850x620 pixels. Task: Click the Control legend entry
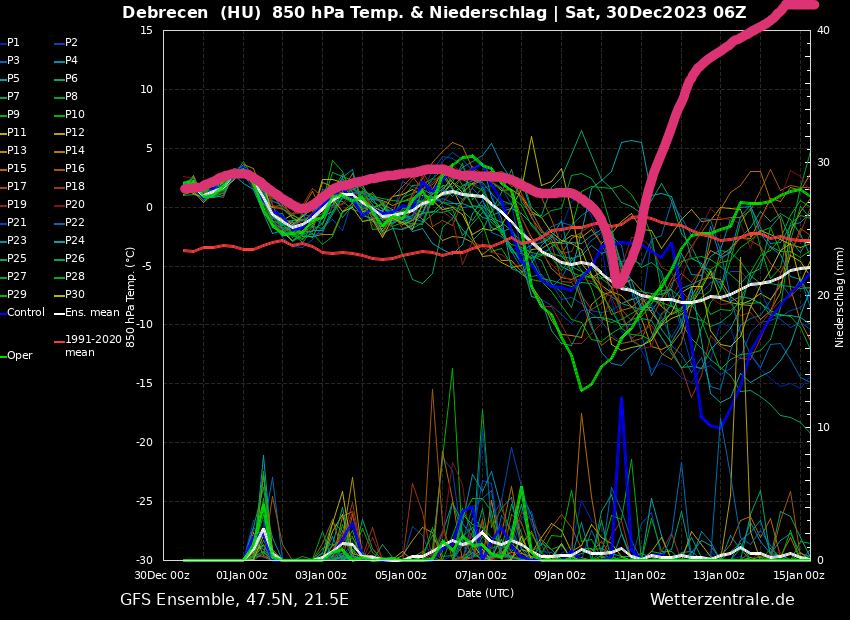coord(26,313)
